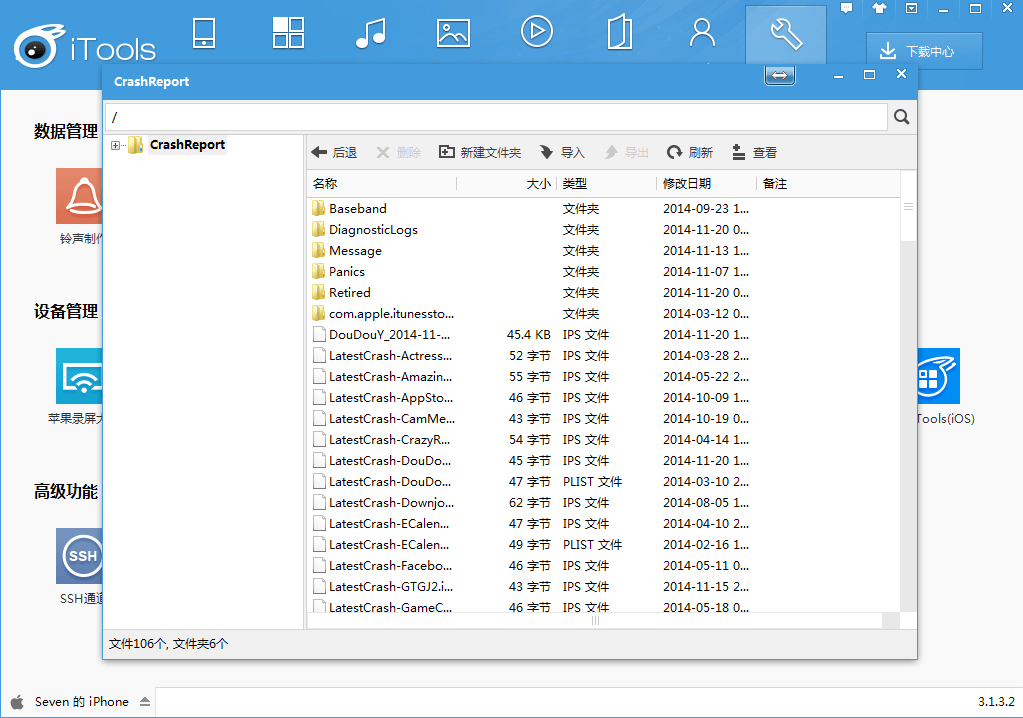Open the video play tab icon
This screenshot has height=718, width=1023.
pos(537,33)
